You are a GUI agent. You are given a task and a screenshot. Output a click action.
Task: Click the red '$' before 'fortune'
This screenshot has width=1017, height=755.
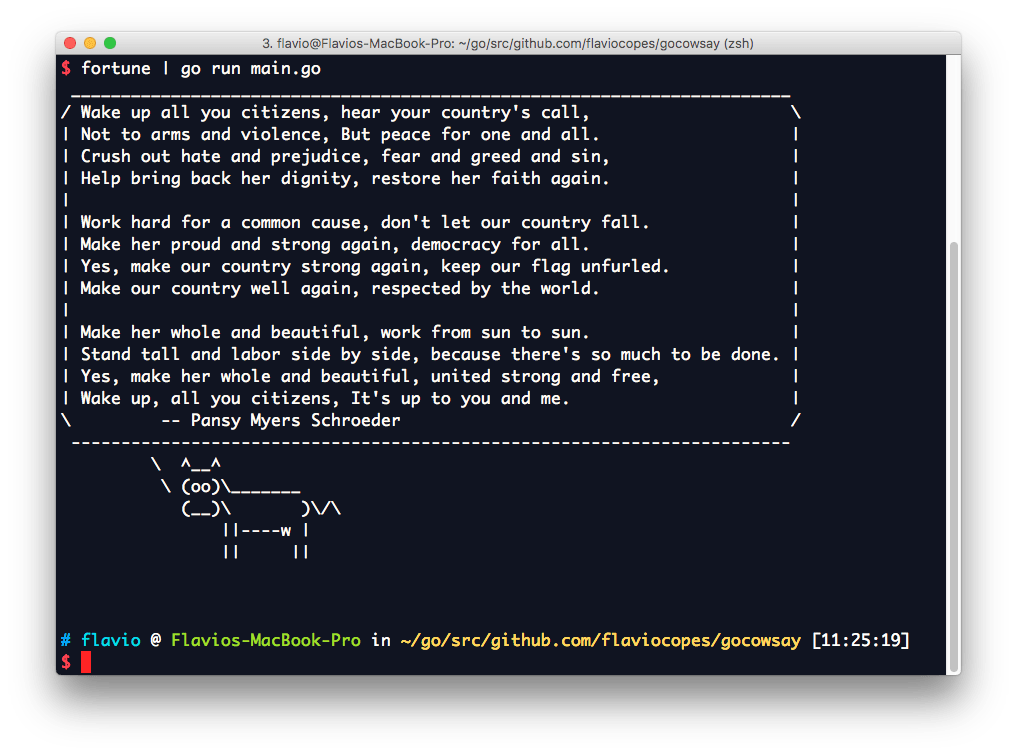(x=65, y=68)
